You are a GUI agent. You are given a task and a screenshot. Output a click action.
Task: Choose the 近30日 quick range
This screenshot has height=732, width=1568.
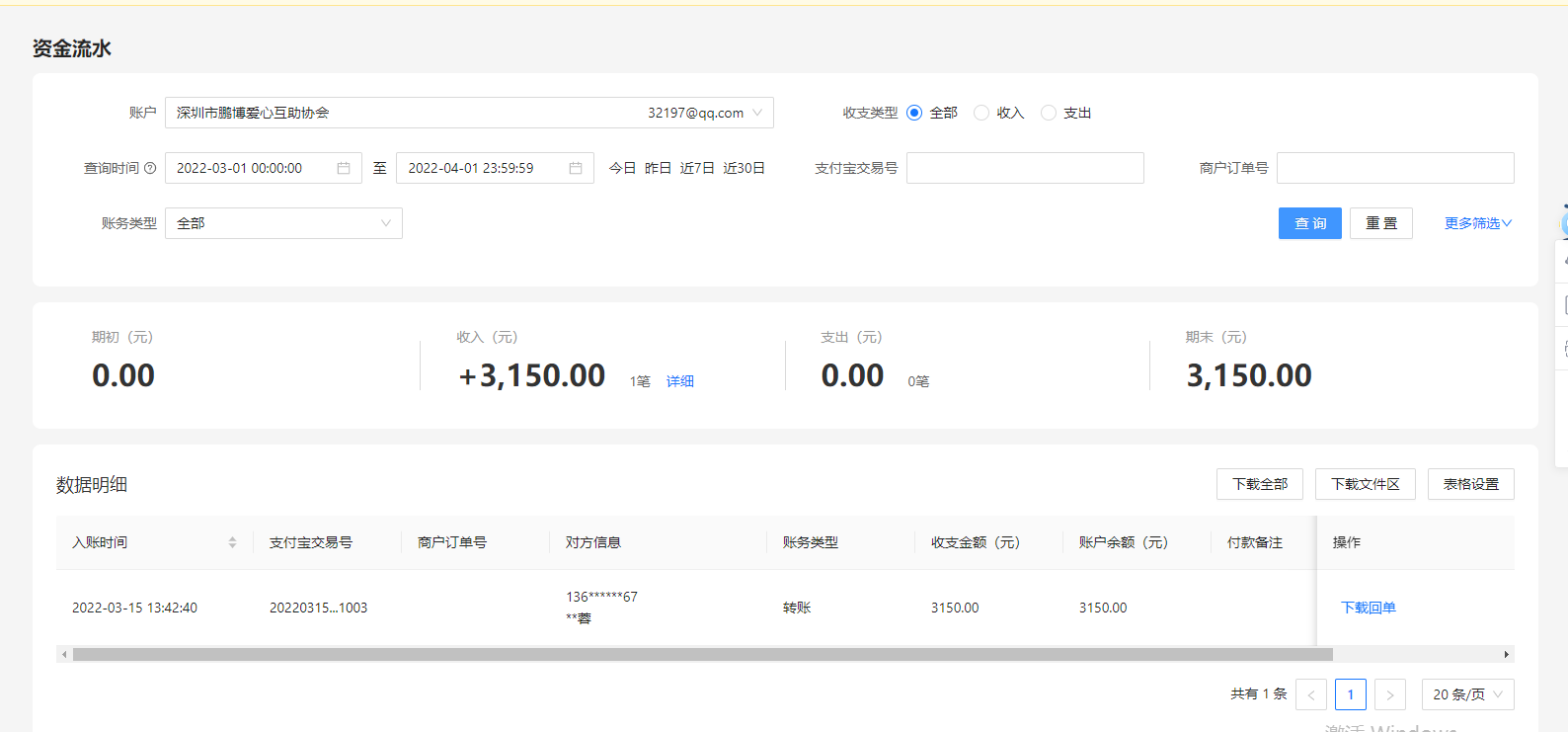click(744, 168)
